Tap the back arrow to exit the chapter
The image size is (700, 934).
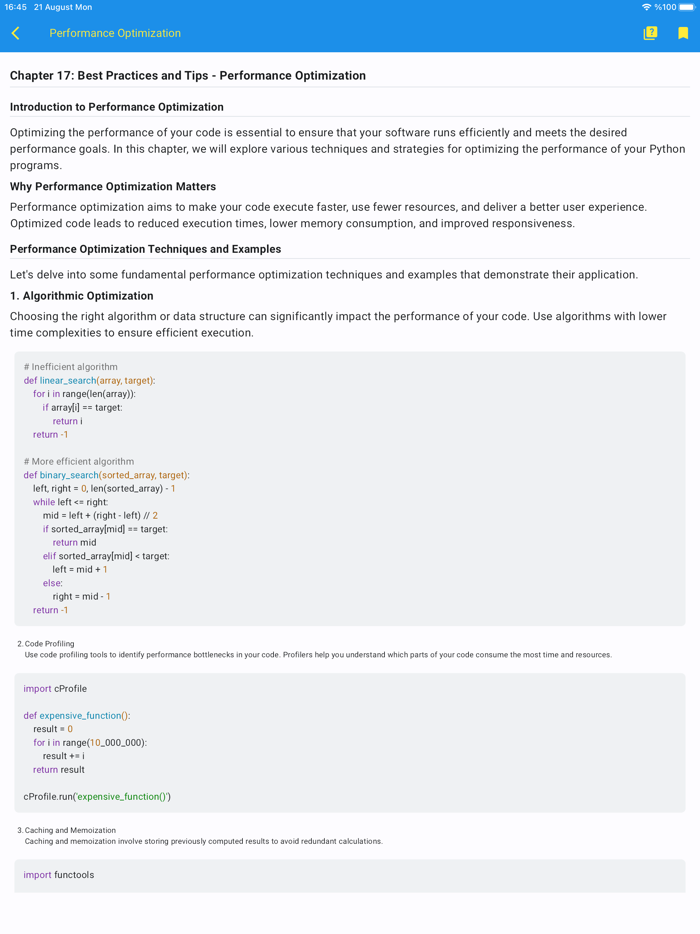point(15,33)
